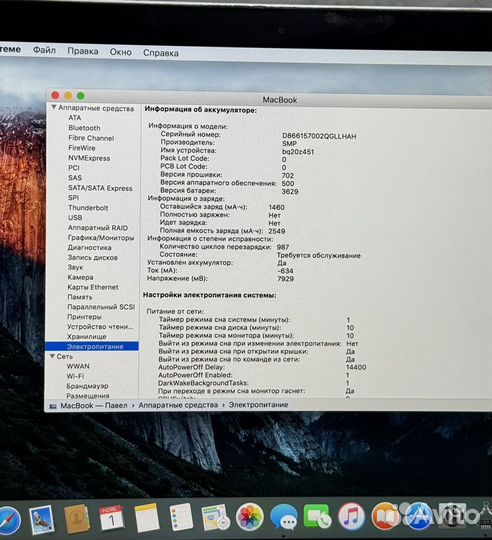Select Аппаратный RAID in sidebar
Image resolution: width=492 pixels, height=540 pixels.
point(98,228)
